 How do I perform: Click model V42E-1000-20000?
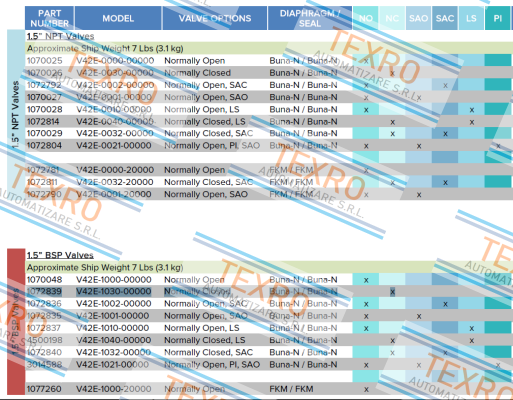[114, 389]
